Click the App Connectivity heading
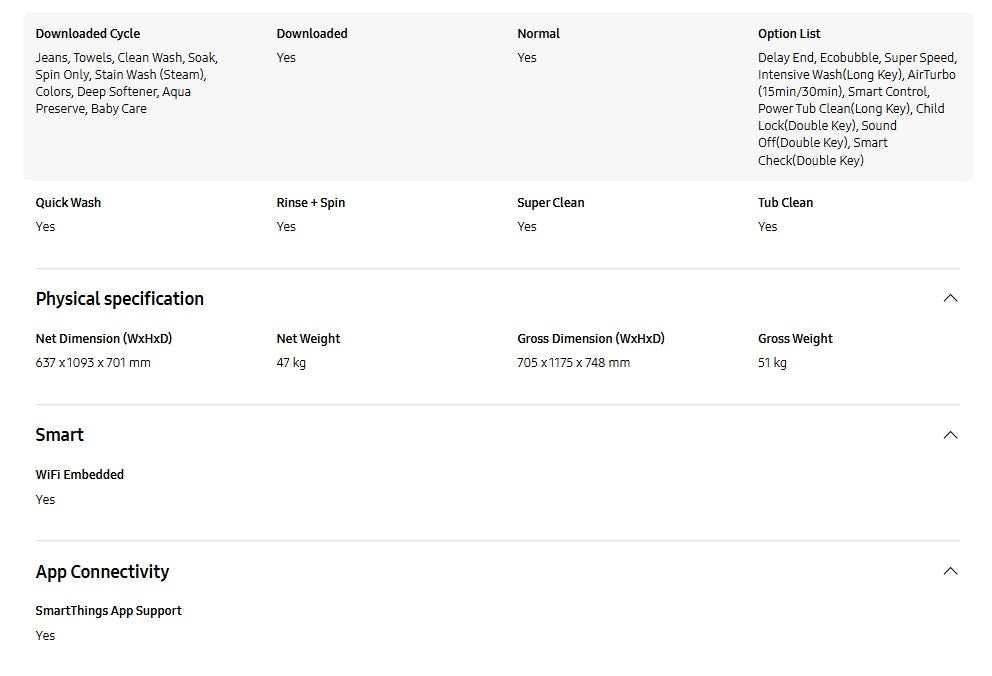This screenshot has width=992, height=676. [102, 572]
